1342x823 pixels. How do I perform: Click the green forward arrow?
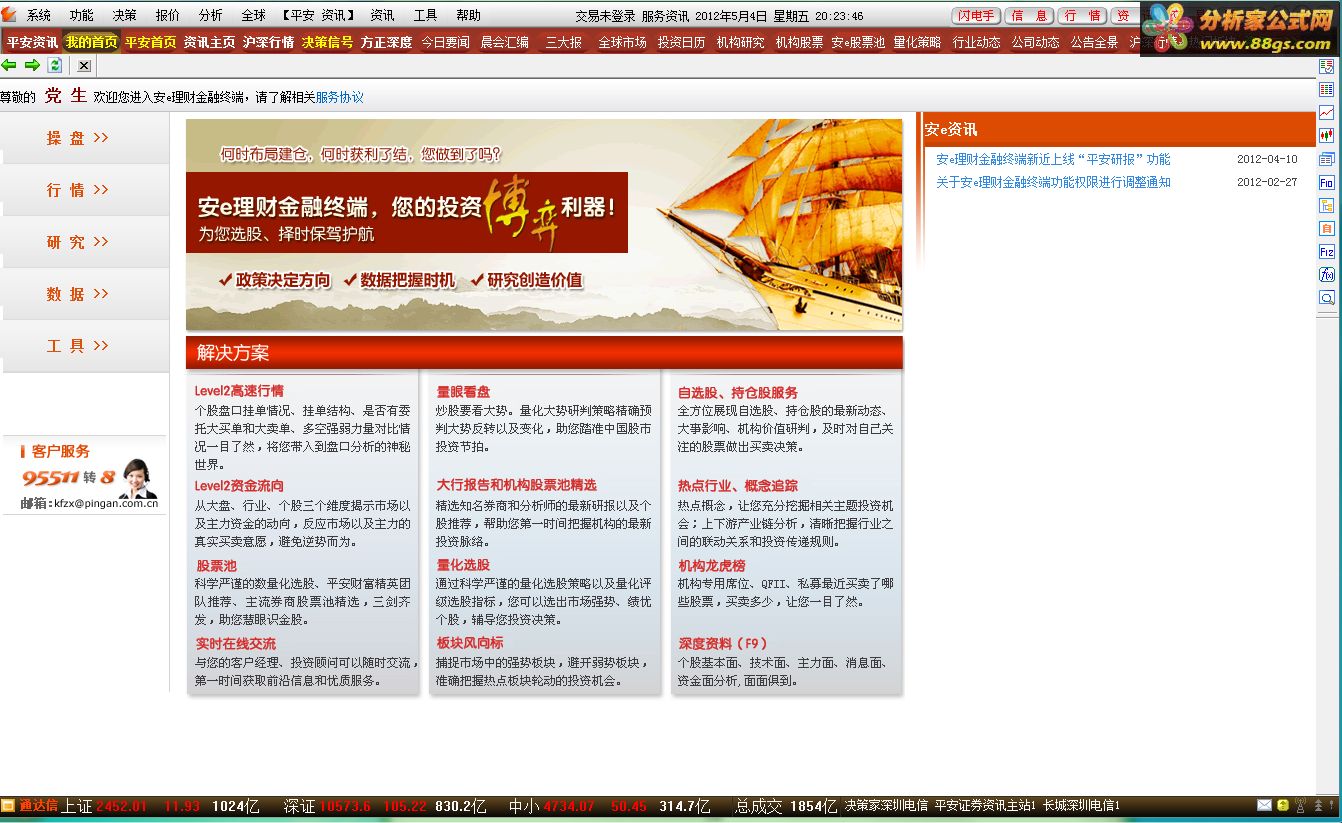point(32,65)
